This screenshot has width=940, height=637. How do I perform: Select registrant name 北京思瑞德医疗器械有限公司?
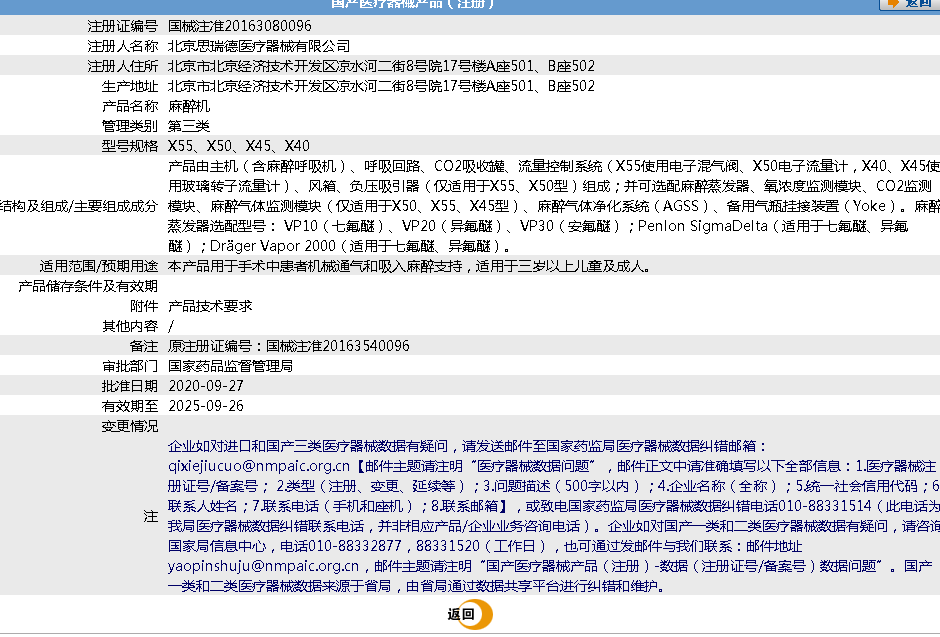259,46
